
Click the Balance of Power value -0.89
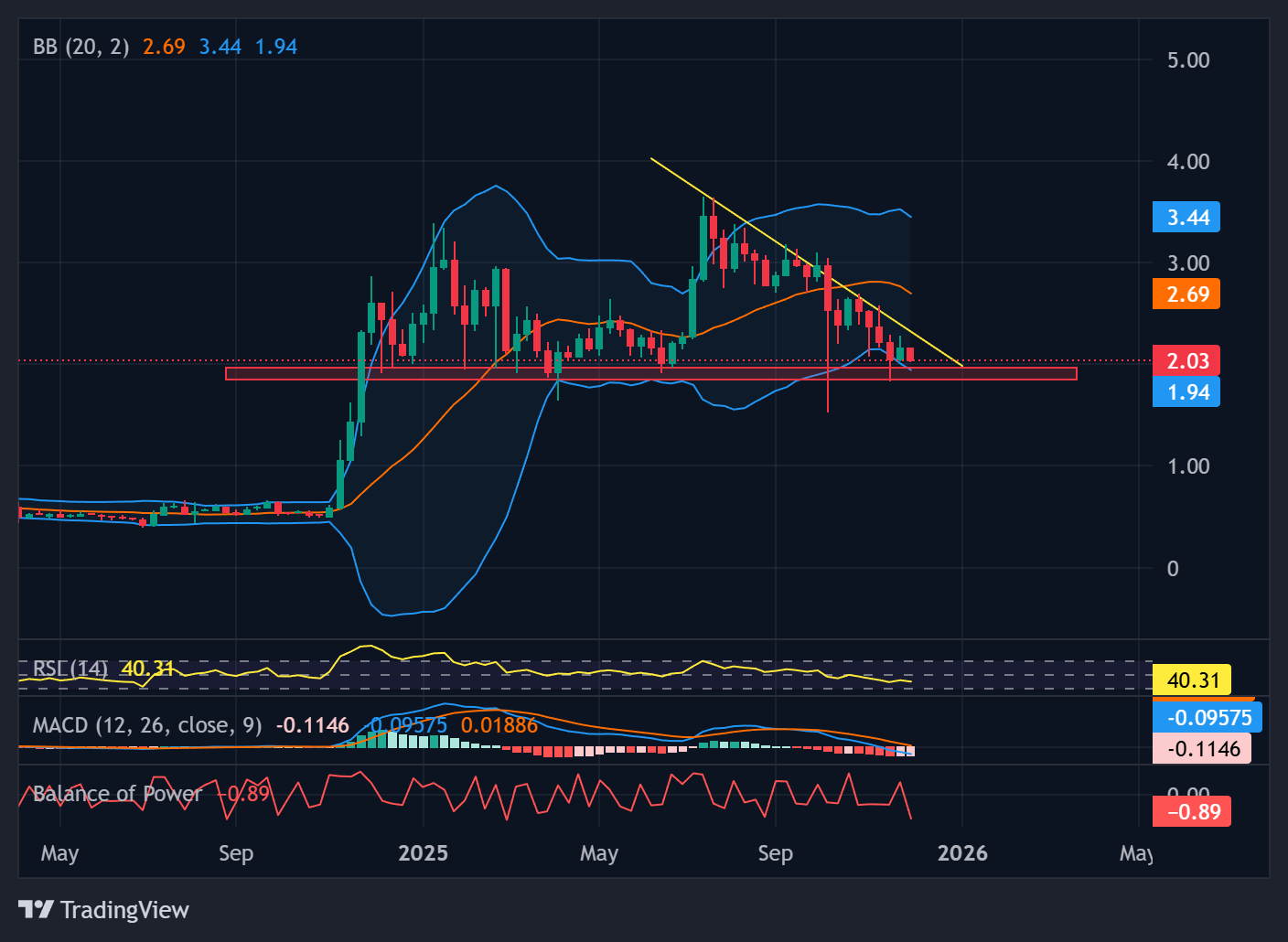click(x=1192, y=811)
